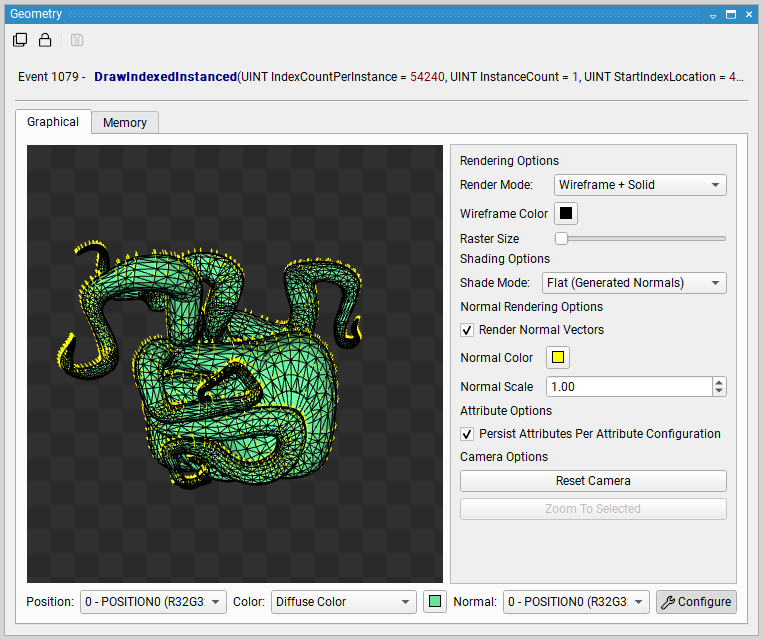Viewport: 763px width, 640px height.
Task: Open the Color attribute dropdown
Action: coord(343,602)
